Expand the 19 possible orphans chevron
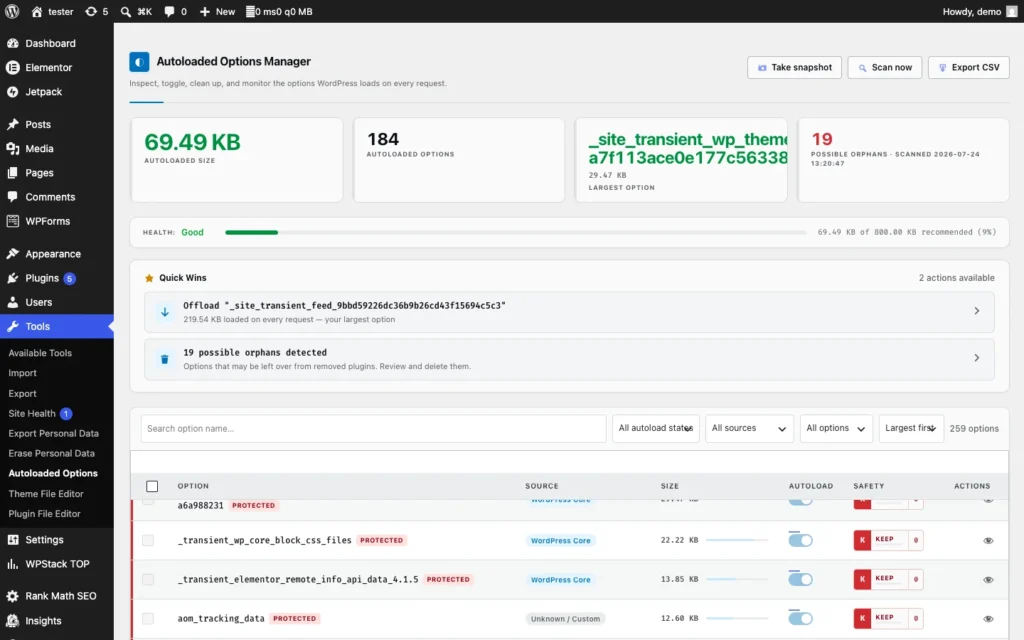This screenshot has width=1024, height=640. [x=977, y=358]
